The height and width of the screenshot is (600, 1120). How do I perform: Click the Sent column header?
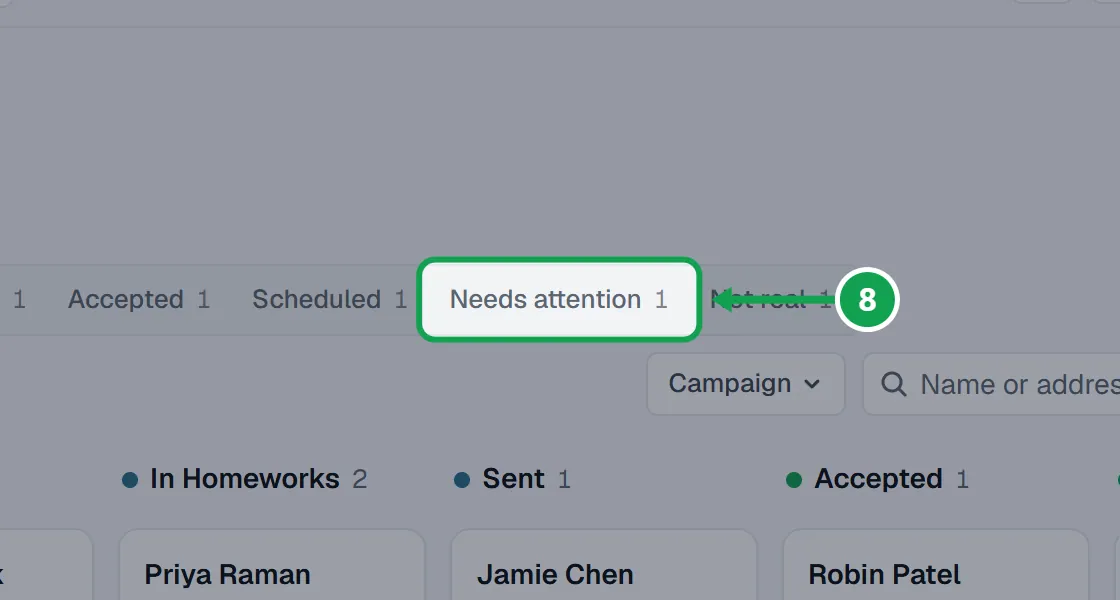pyautogui.click(x=513, y=479)
